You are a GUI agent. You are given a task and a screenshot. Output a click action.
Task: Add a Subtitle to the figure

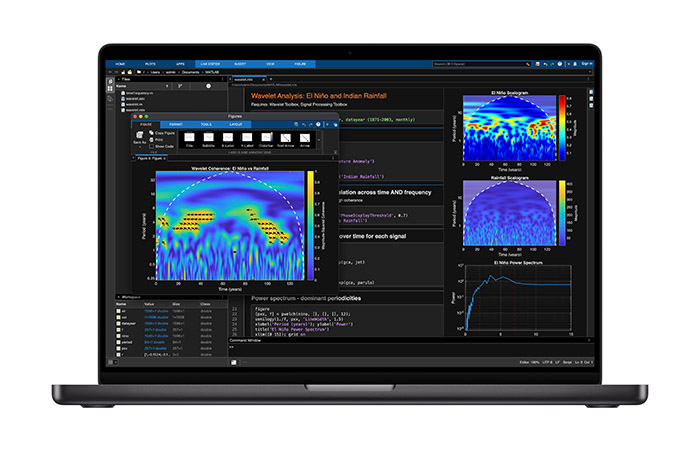tap(206, 138)
